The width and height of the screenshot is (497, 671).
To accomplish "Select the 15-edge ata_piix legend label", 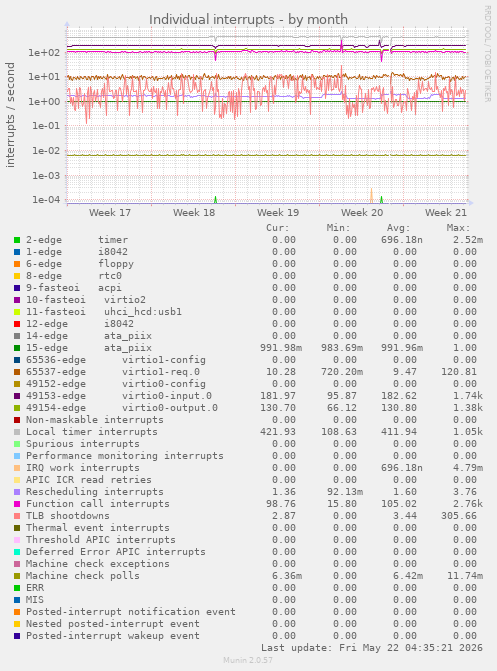I will tap(89, 348).
